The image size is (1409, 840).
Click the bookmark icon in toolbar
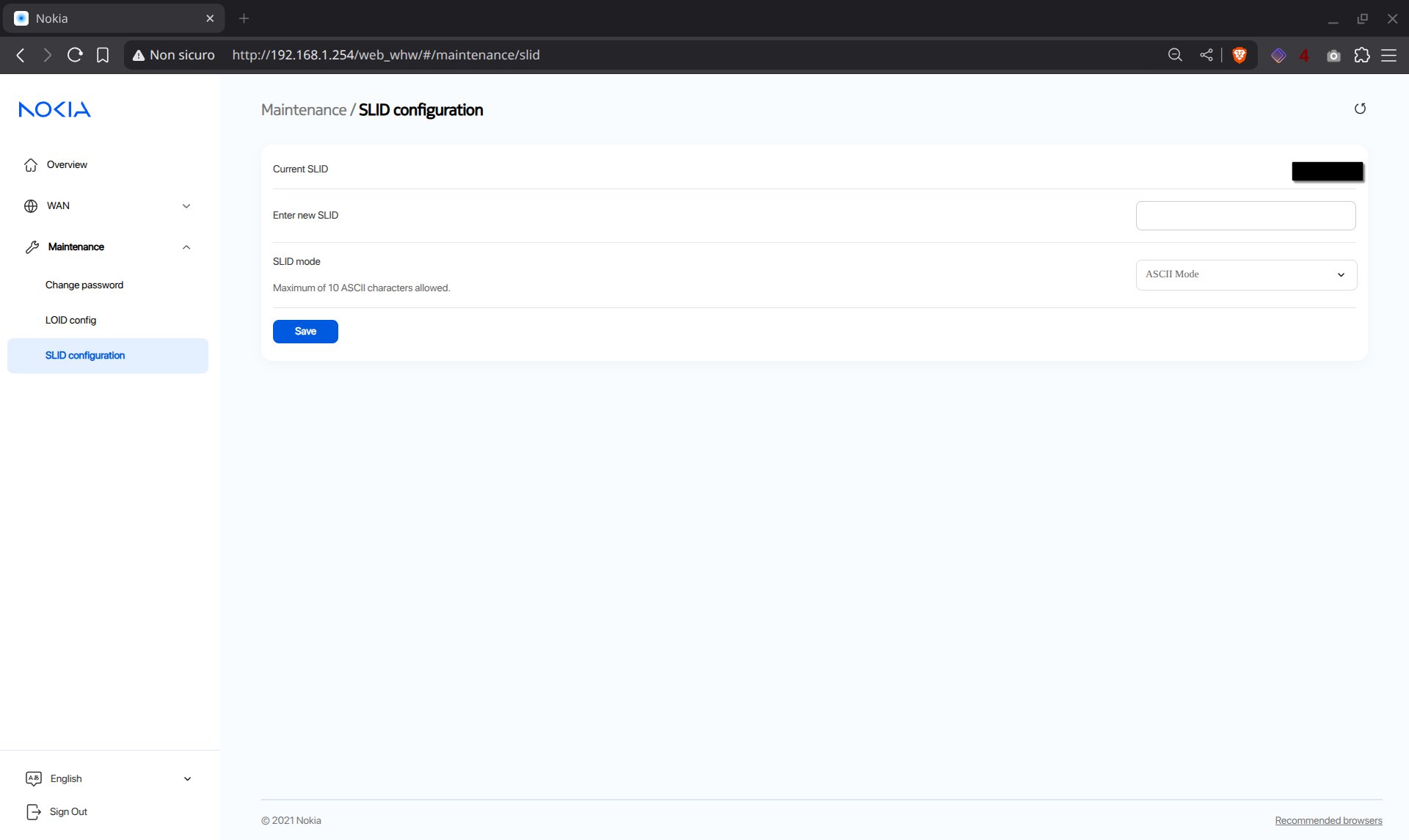[103, 55]
